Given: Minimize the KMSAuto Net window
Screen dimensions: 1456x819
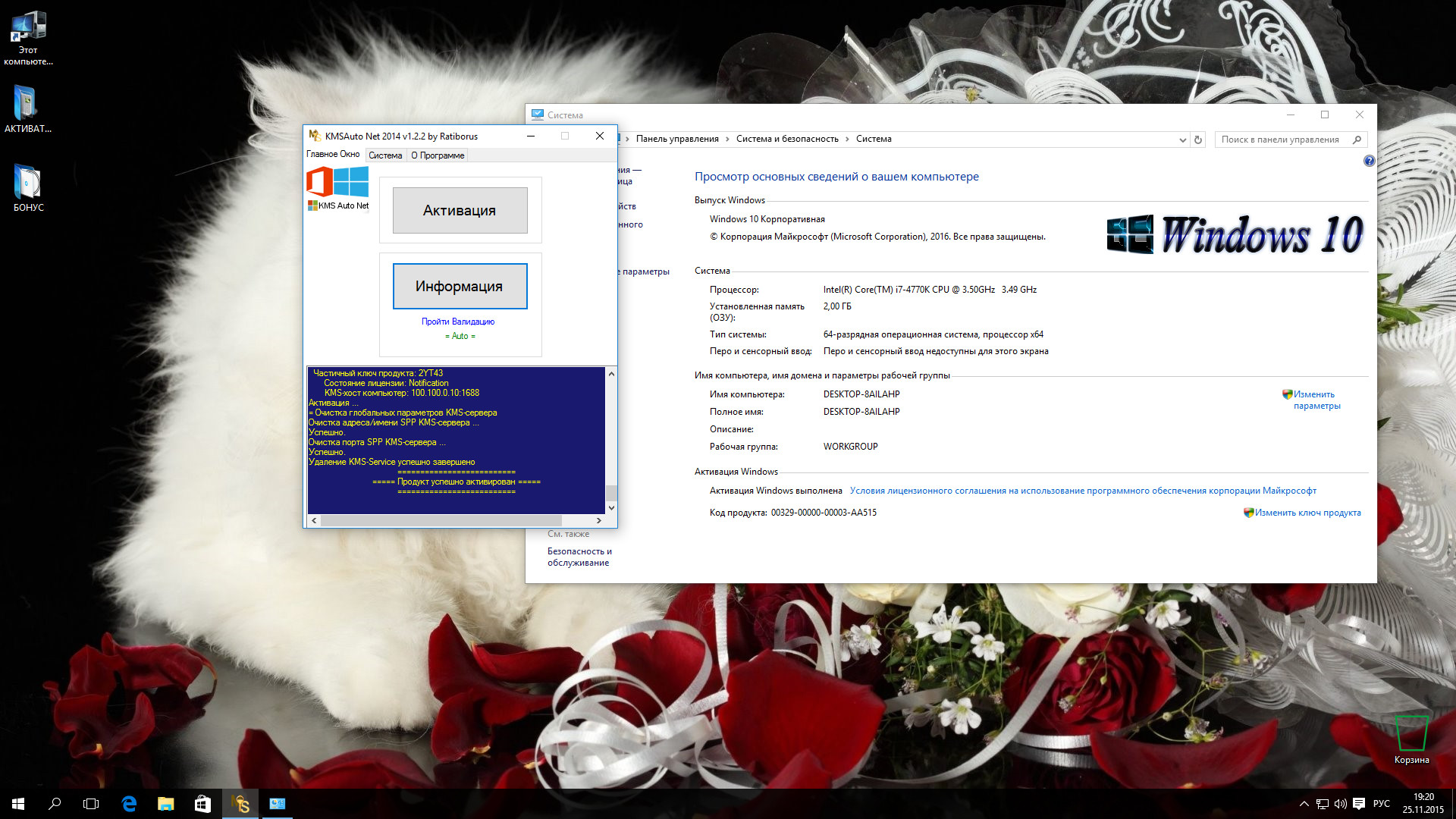Looking at the screenshot, I should [x=531, y=136].
